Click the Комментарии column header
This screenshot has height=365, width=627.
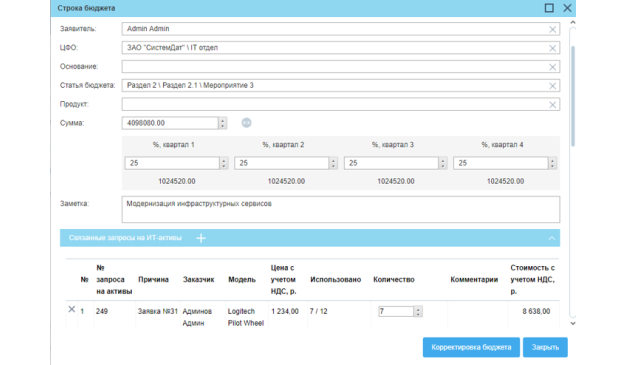[474, 279]
